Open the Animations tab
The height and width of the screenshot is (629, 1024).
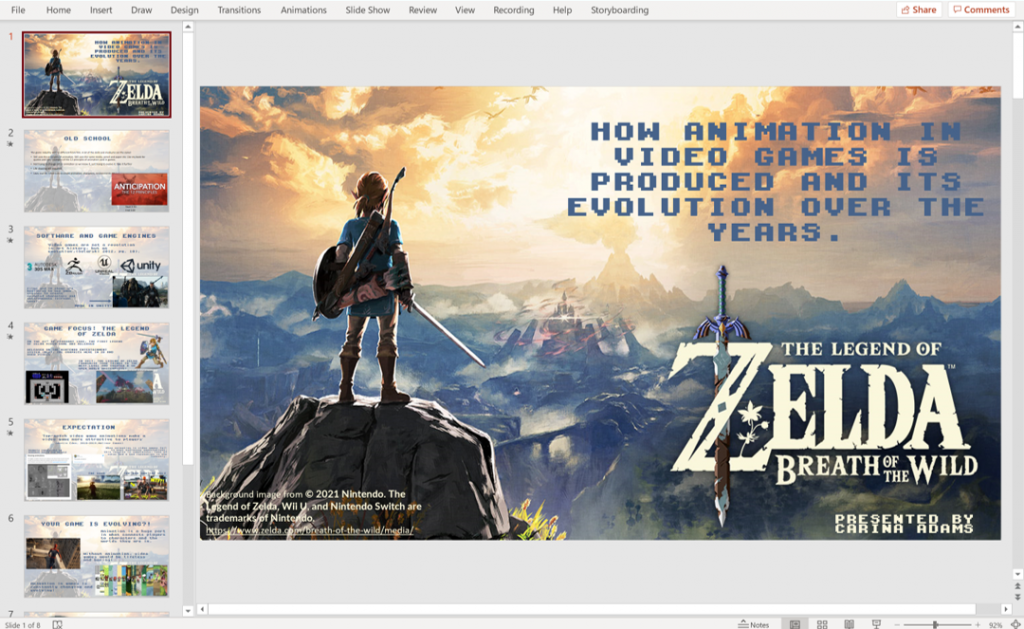[x=304, y=10]
